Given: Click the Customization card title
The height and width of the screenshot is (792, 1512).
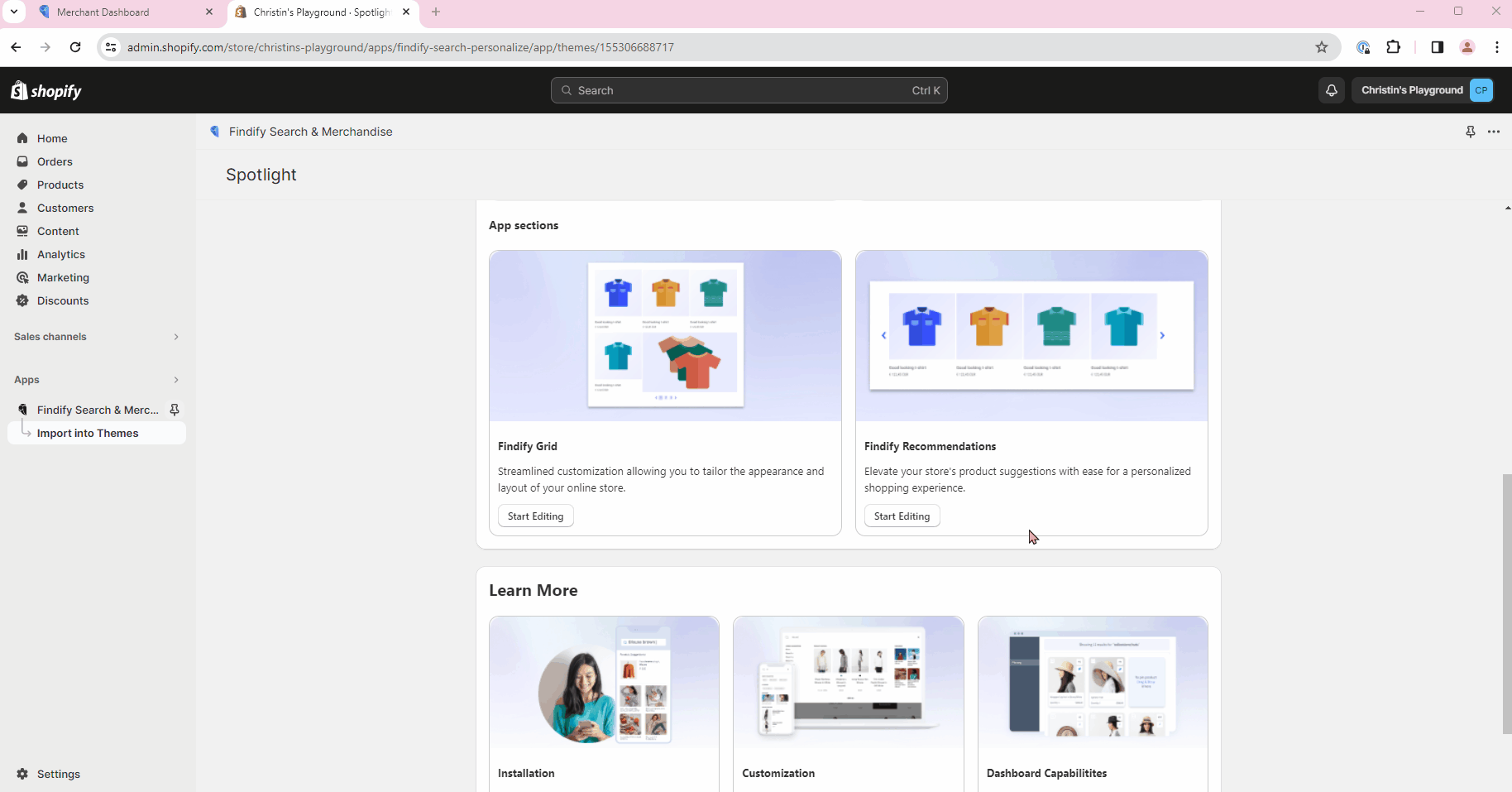Looking at the screenshot, I should coord(778,773).
